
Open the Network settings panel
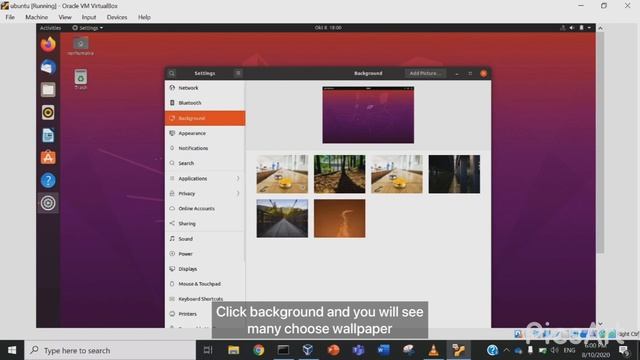point(205,88)
